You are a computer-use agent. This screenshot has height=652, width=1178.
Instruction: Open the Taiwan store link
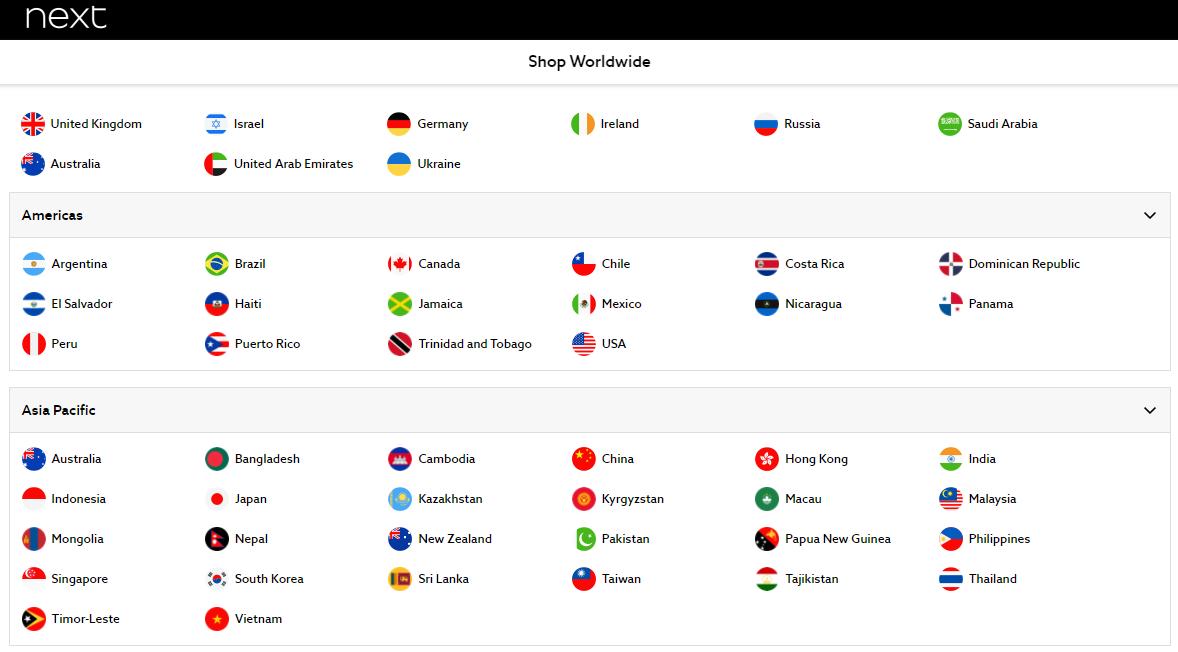click(607, 578)
